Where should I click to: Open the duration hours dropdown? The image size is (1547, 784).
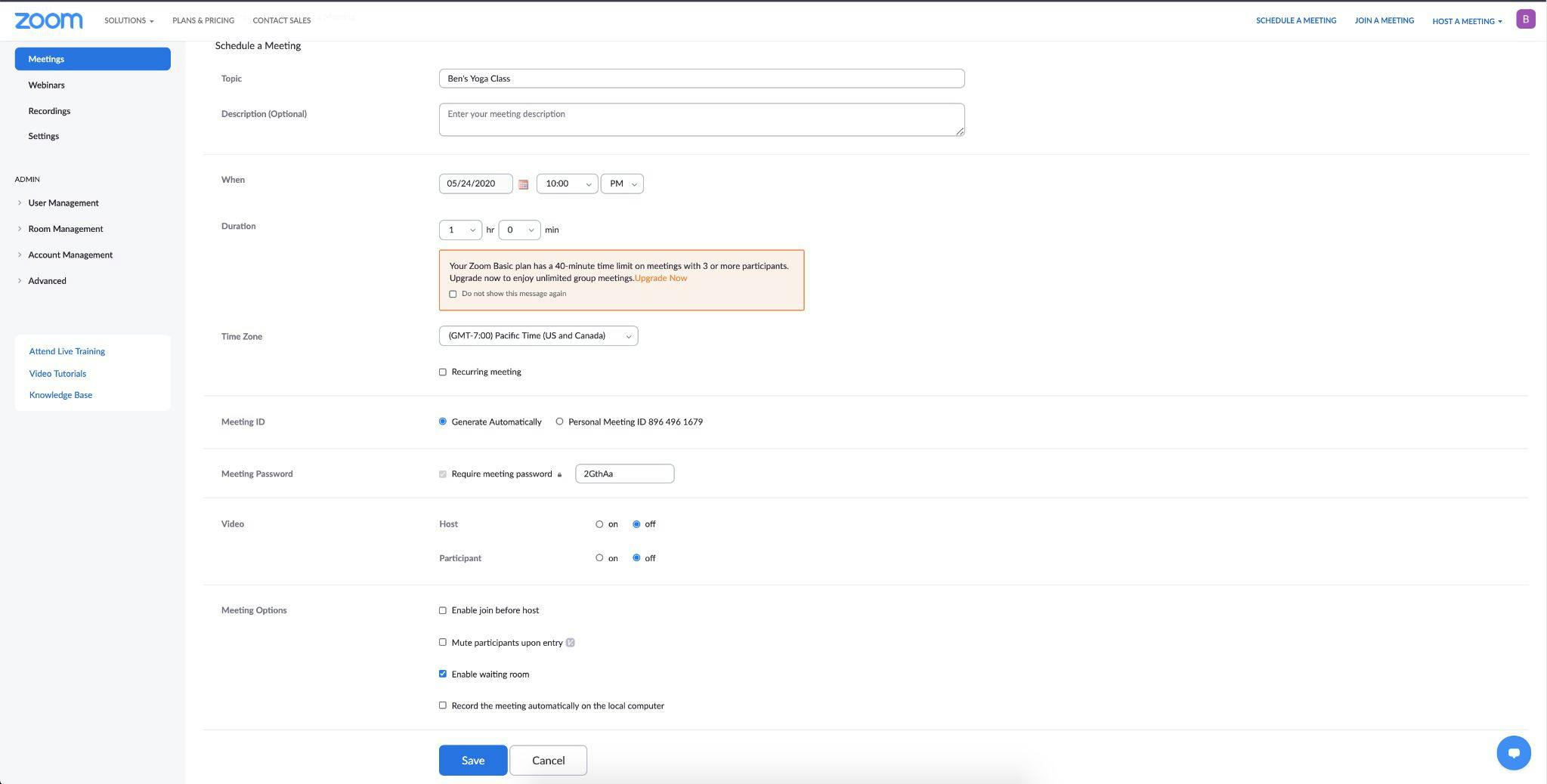coord(460,230)
